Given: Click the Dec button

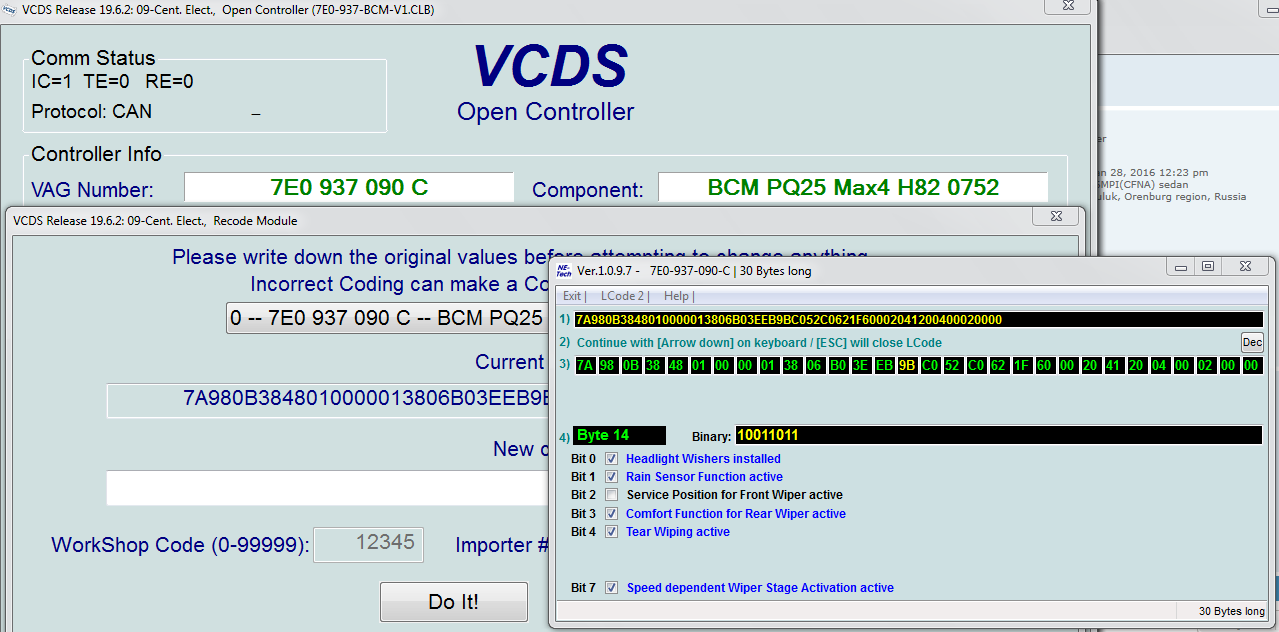Looking at the screenshot, I should [1252, 342].
